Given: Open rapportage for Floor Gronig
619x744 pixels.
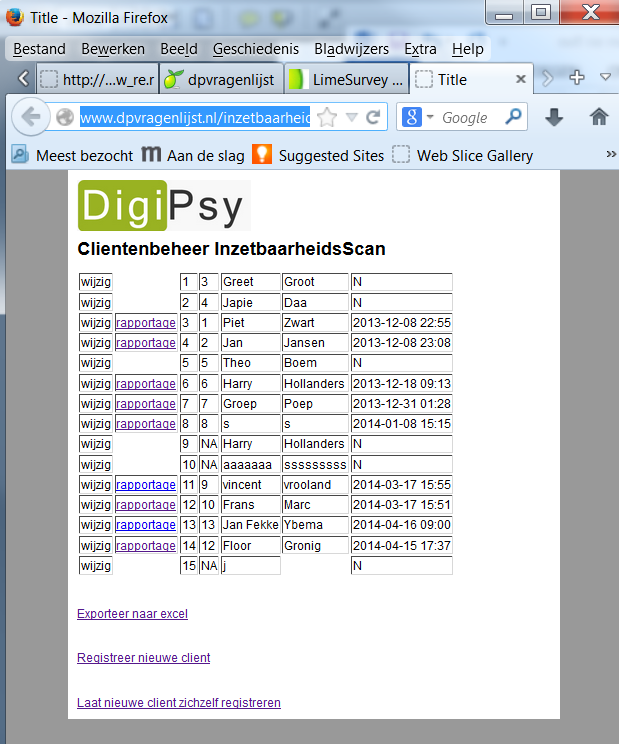Looking at the screenshot, I should tap(146, 546).
